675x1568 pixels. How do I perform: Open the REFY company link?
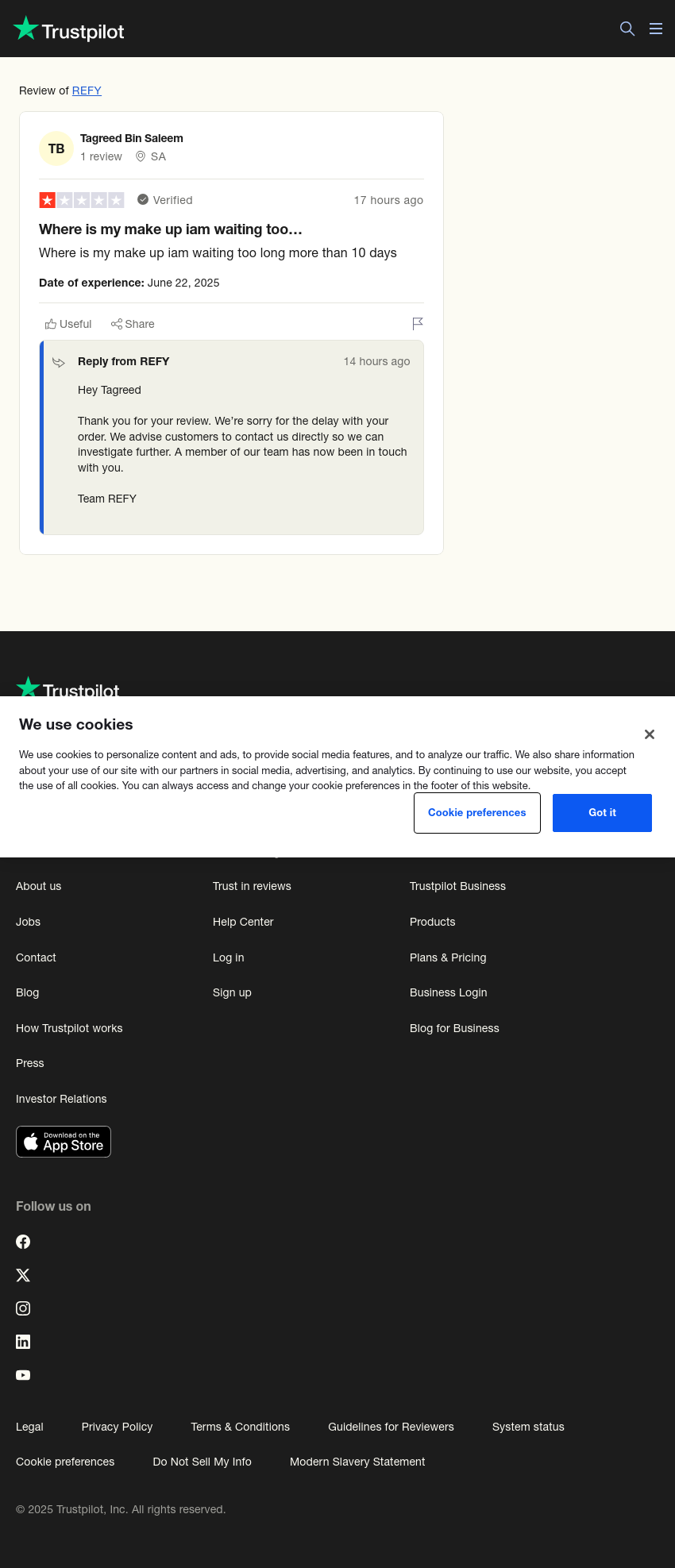point(87,91)
